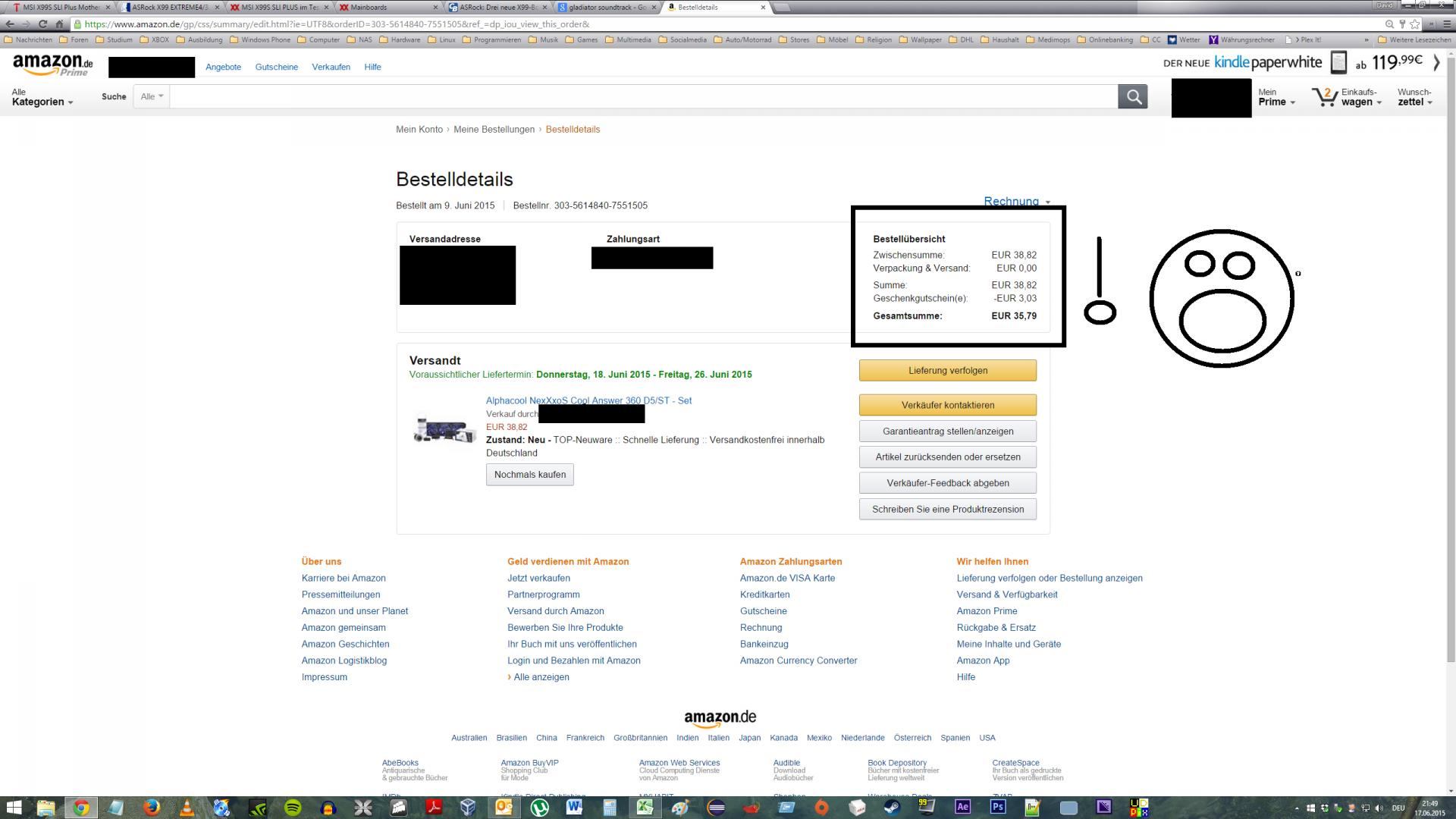1456x819 pixels.
Task: Show hidden tray icons arrow
Action: [x=1297, y=808]
